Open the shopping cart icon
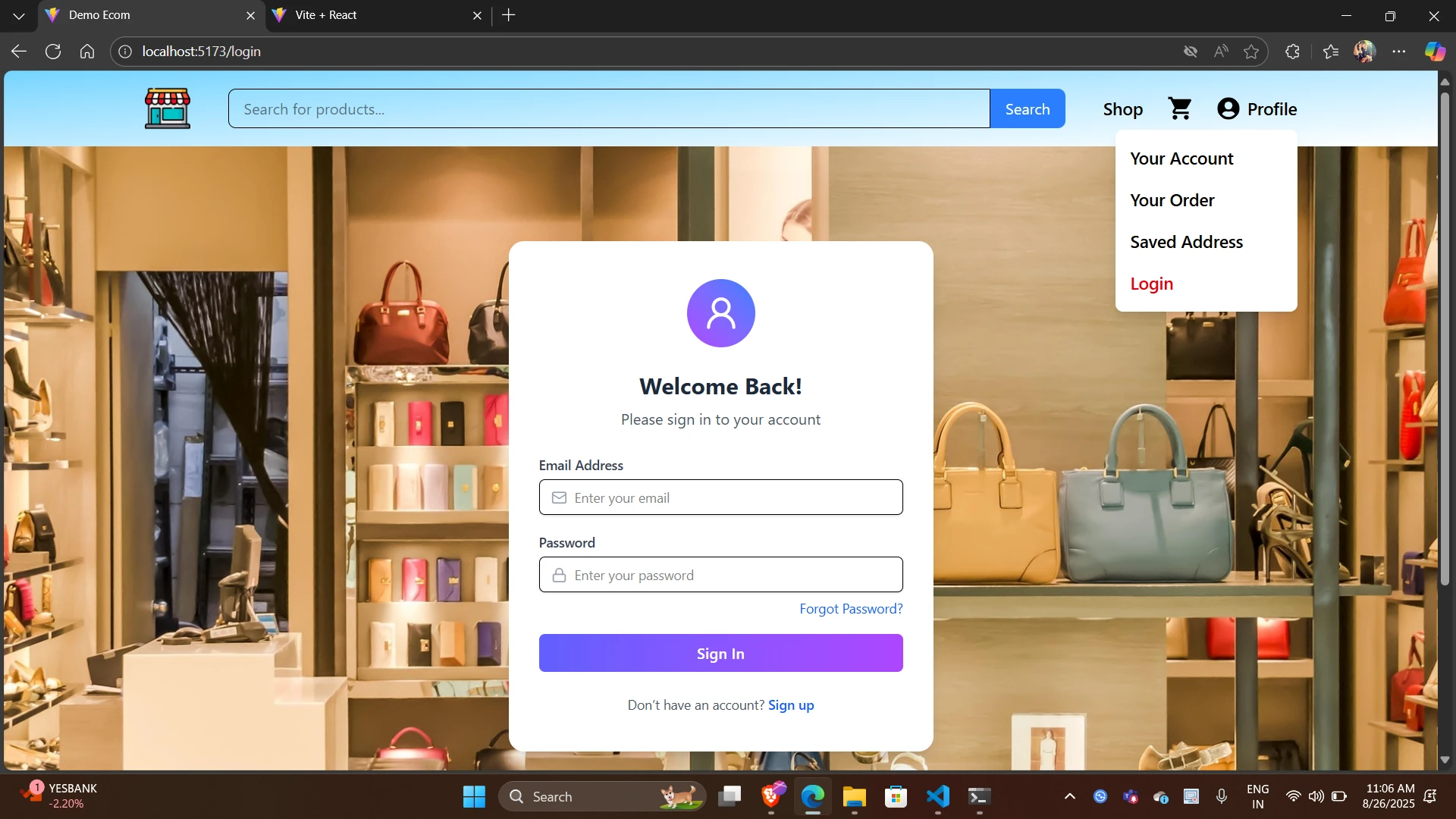Screen dimensions: 1456x819 (1180, 108)
